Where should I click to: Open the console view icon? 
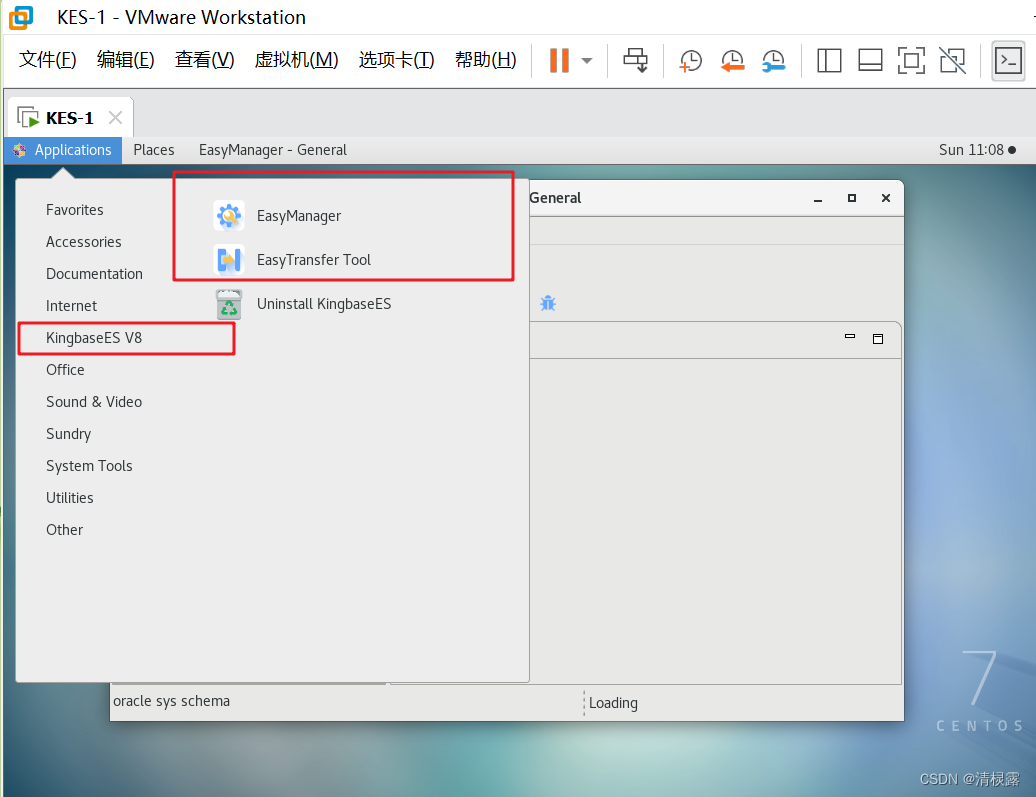[x=1008, y=61]
